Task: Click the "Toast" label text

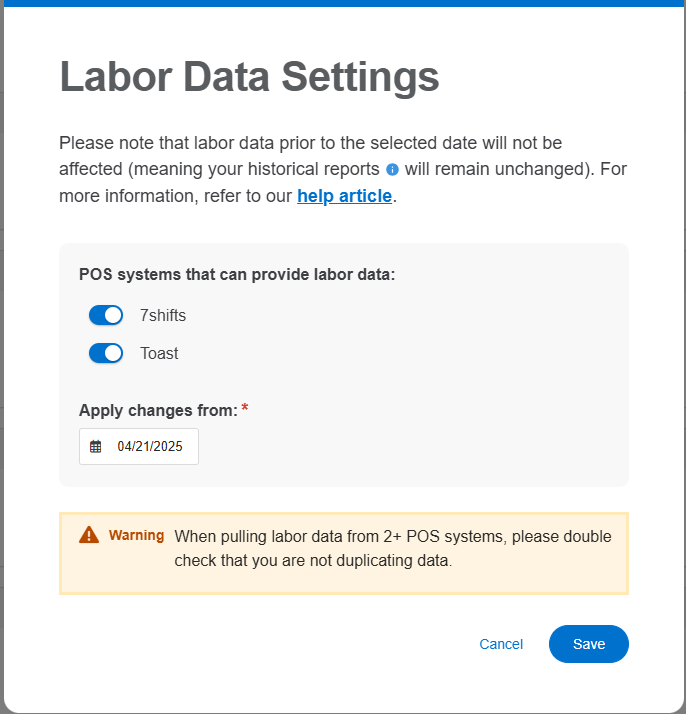Action: (159, 353)
